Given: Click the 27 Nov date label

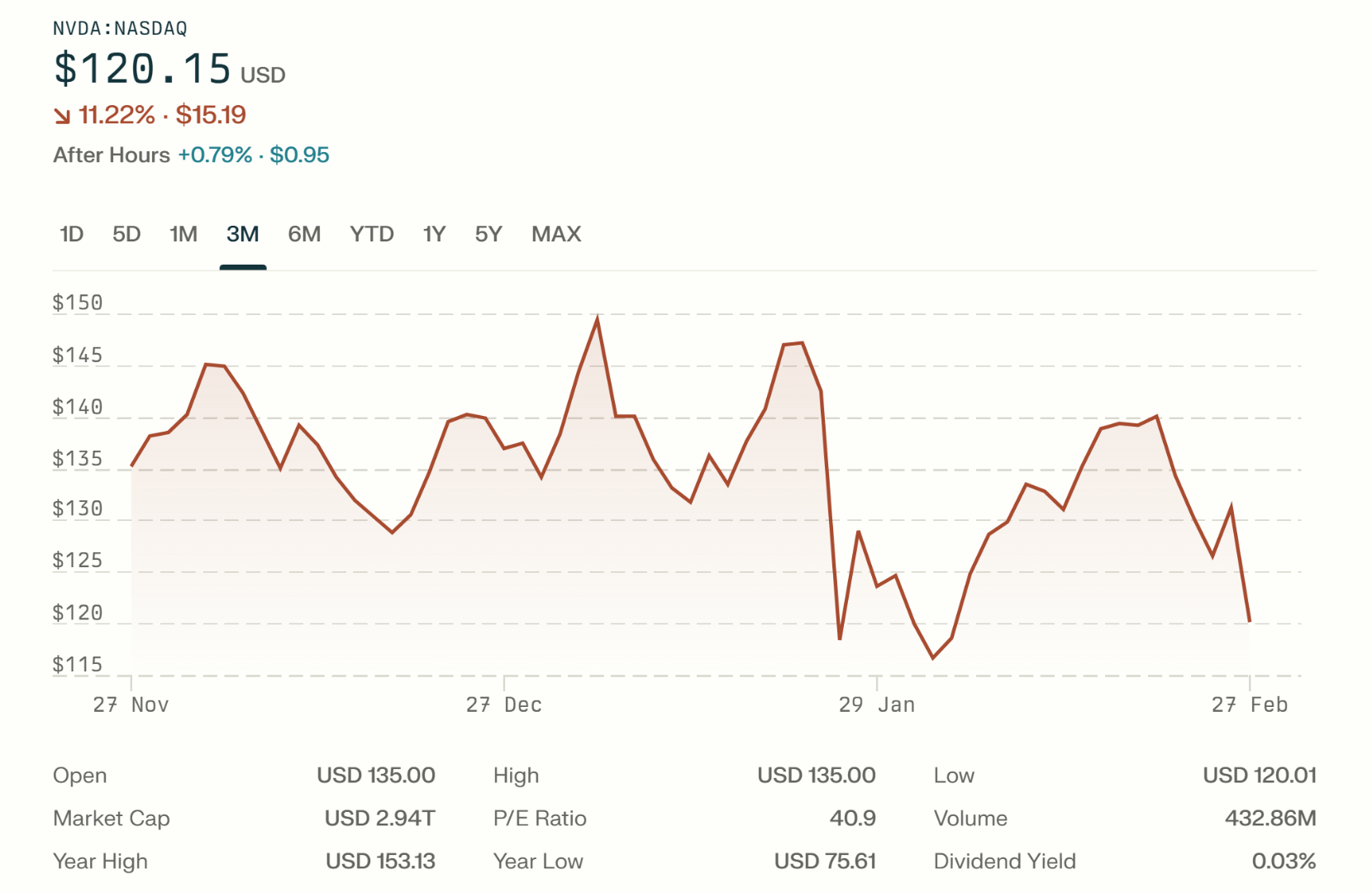Looking at the screenshot, I should [131, 704].
